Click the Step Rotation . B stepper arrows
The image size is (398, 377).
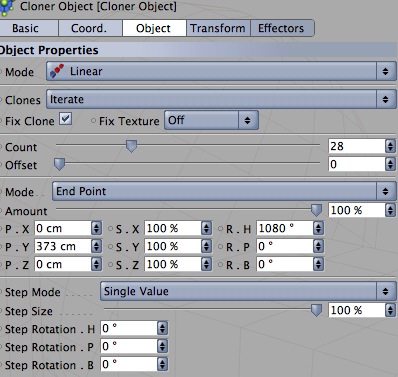(162, 364)
